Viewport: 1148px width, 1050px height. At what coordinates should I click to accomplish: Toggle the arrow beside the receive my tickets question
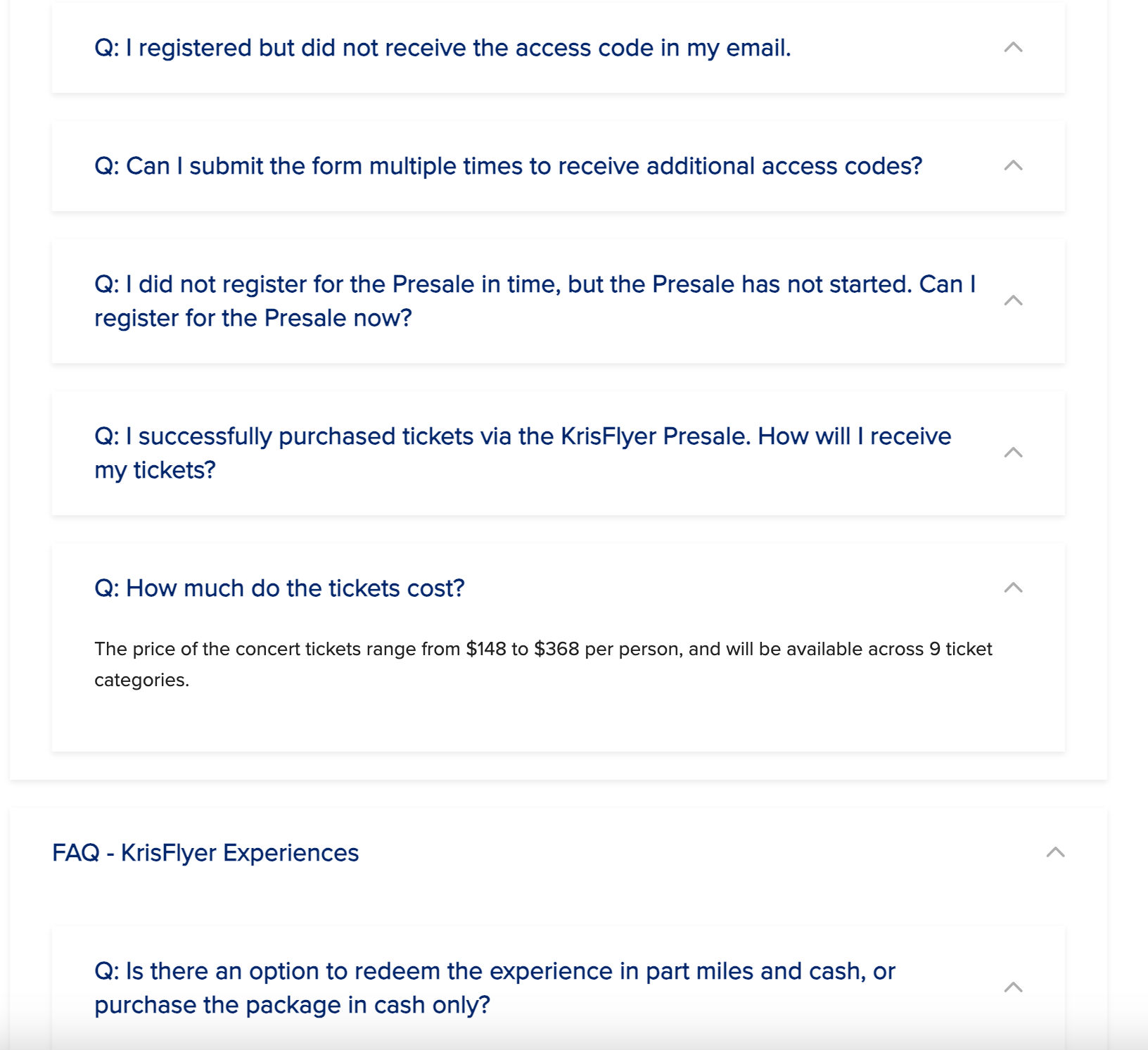click(x=1013, y=453)
